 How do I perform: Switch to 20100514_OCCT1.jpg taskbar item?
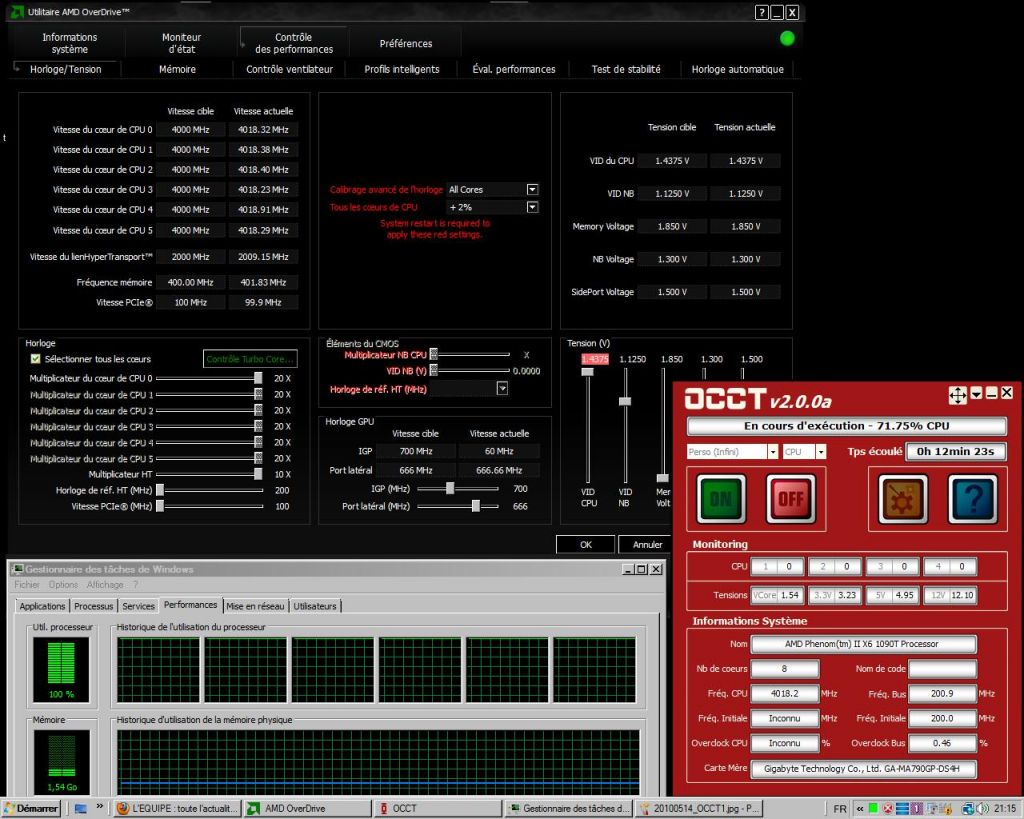click(x=700, y=809)
